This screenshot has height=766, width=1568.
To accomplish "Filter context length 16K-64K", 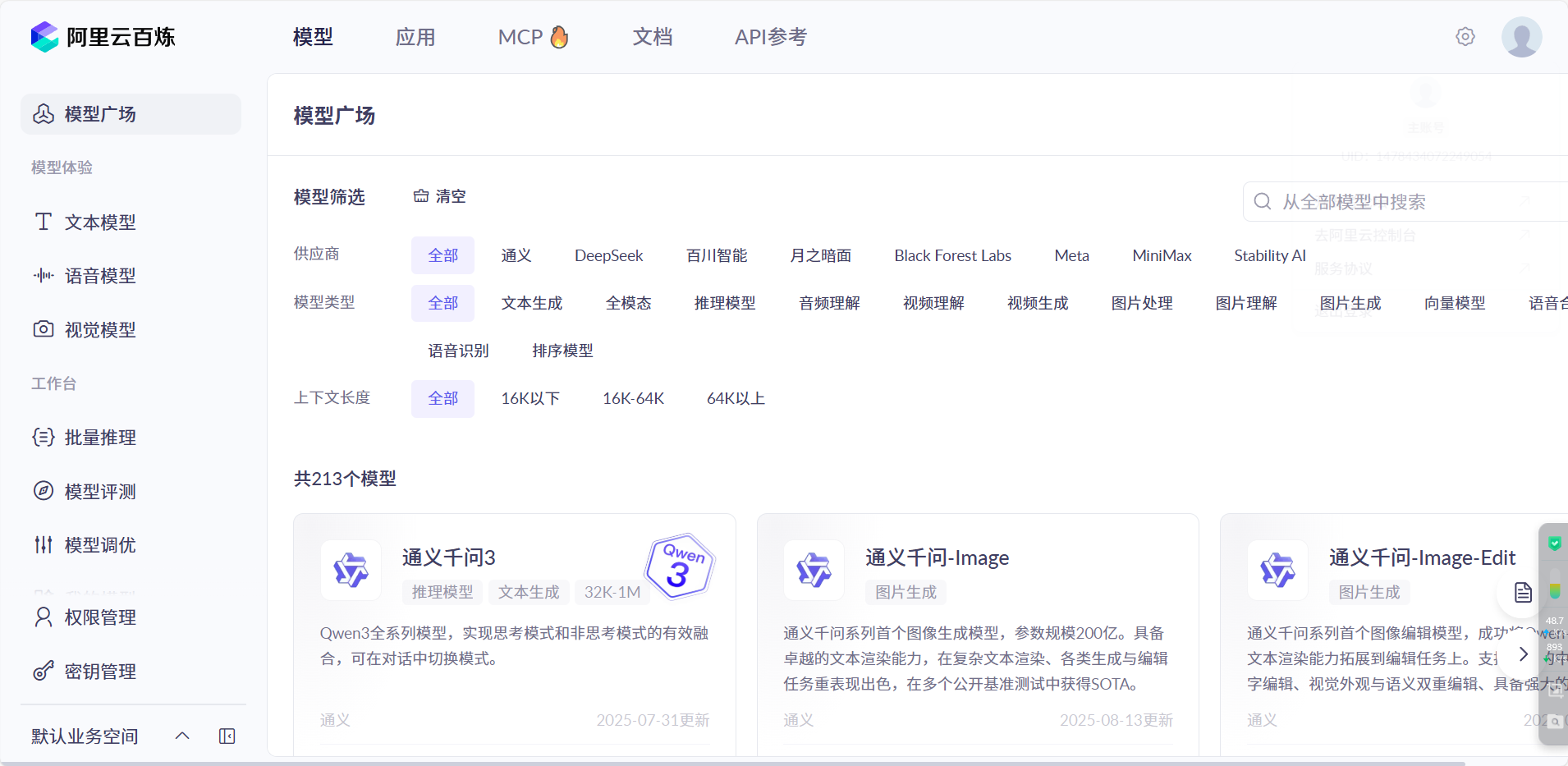I will [x=634, y=398].
